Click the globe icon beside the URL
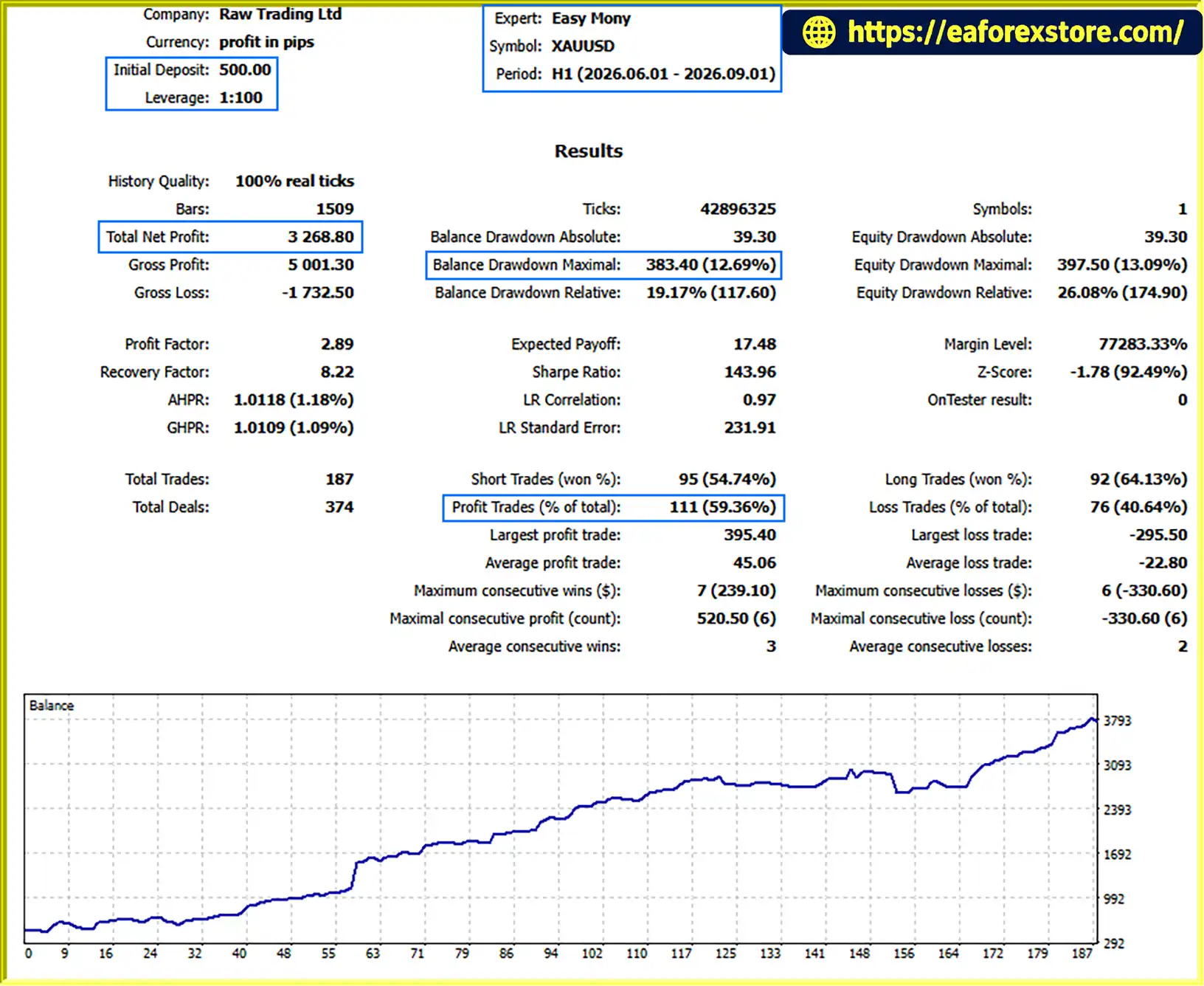 tap(819, 32)
